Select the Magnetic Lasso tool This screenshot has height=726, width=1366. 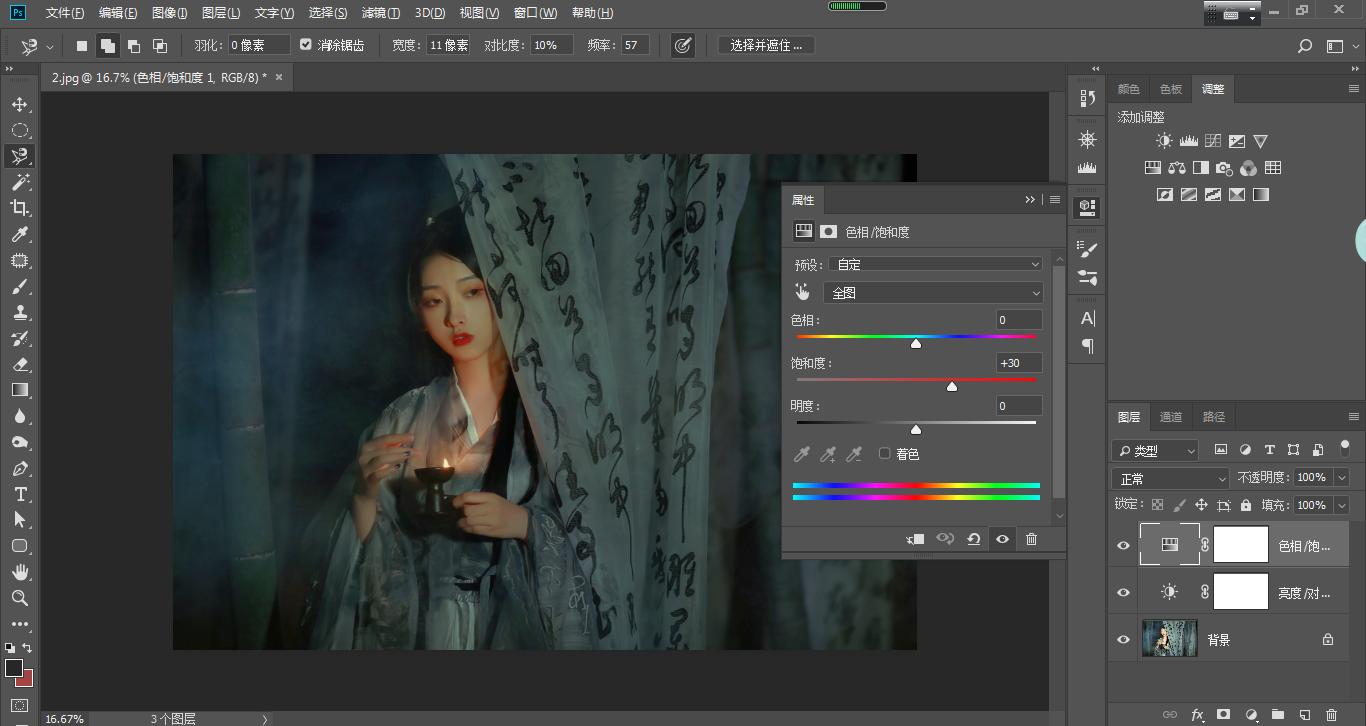pos(20,156)
